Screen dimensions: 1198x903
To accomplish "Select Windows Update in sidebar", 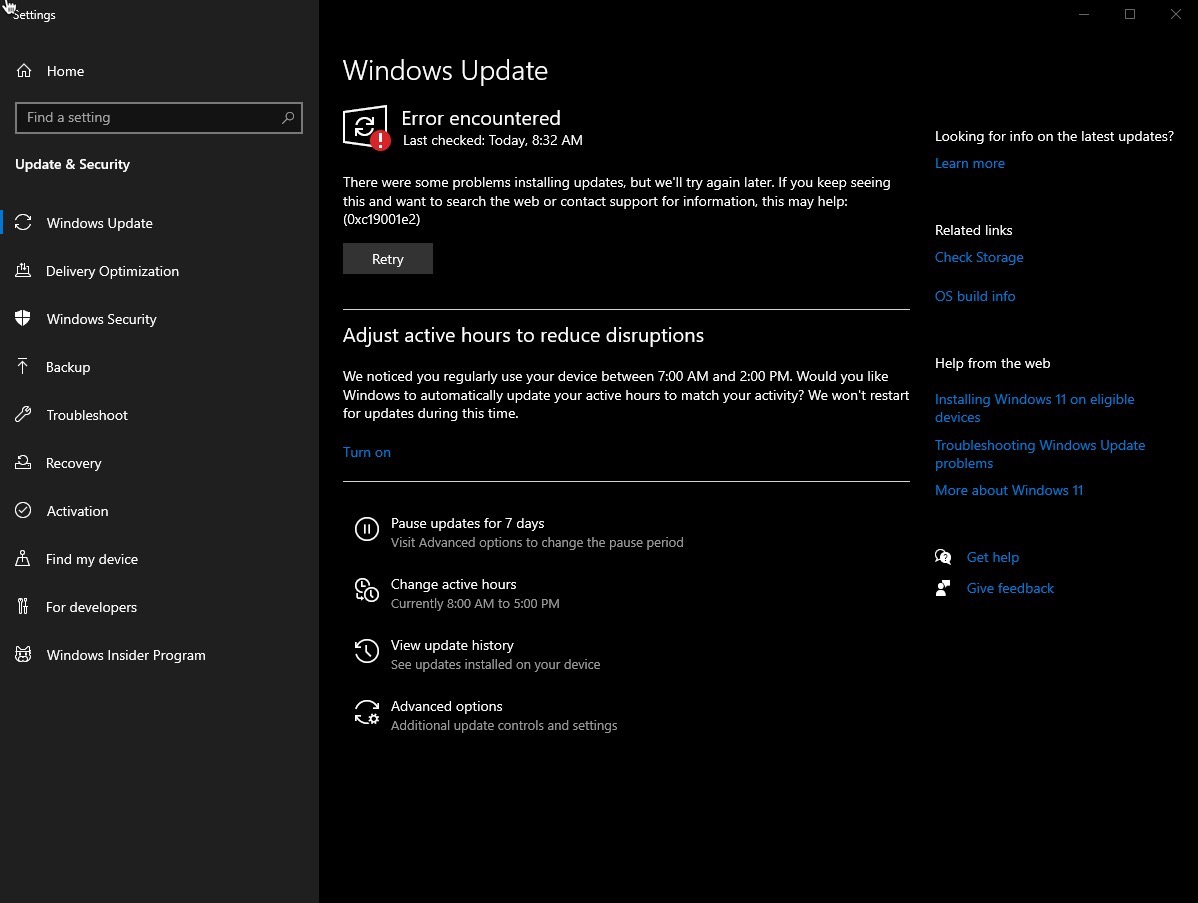I will [159, 223].
